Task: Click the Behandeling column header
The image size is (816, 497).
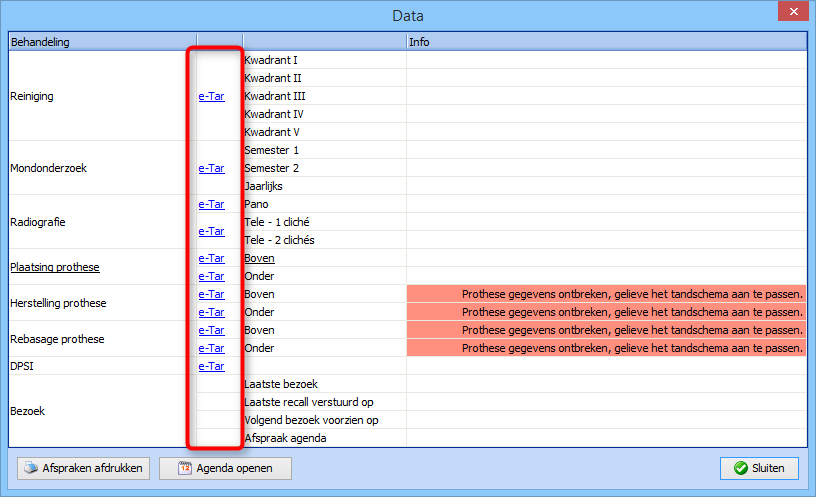Action: tap(102, 42)
